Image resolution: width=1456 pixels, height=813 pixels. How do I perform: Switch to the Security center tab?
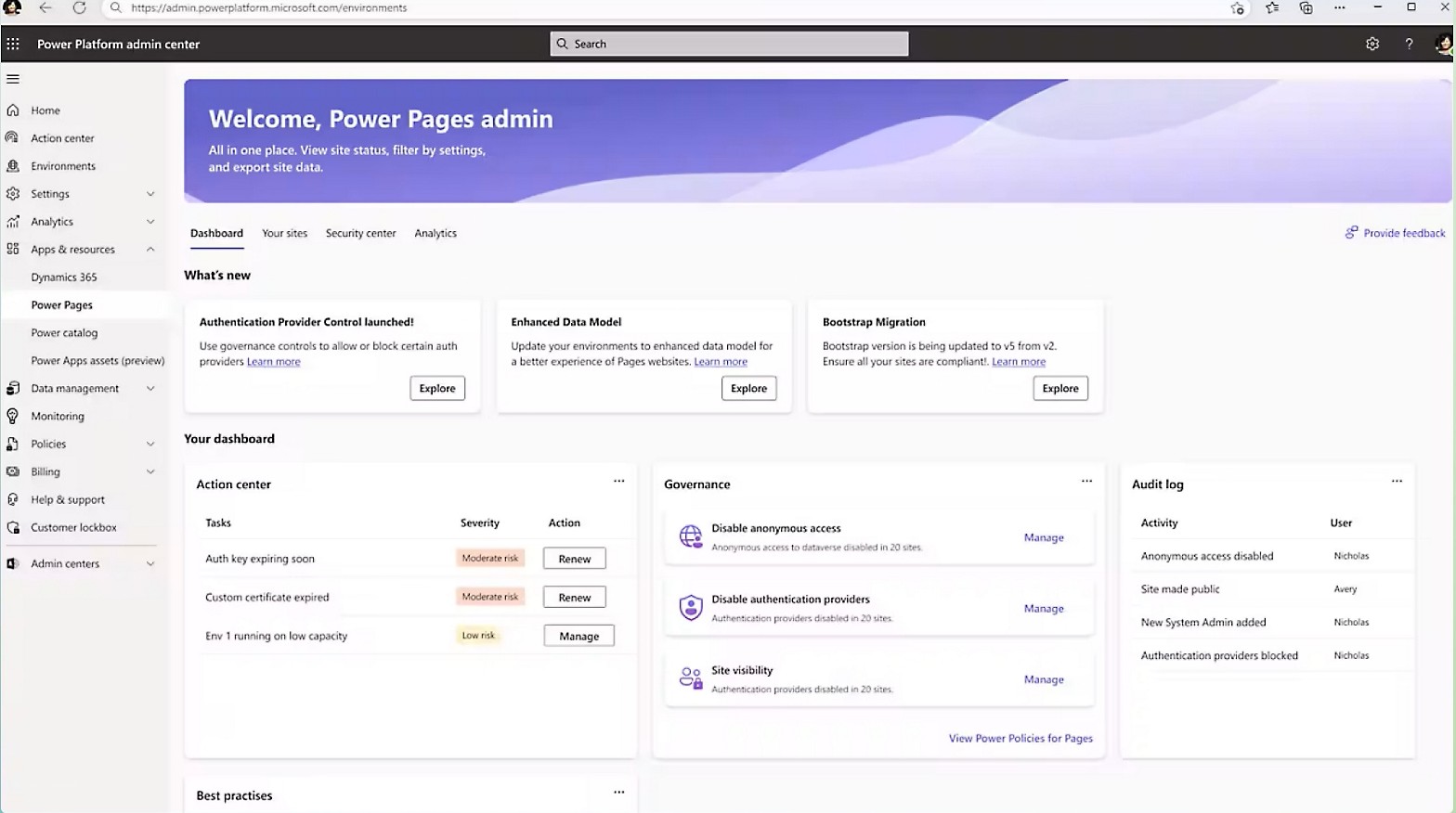(360, 233)
